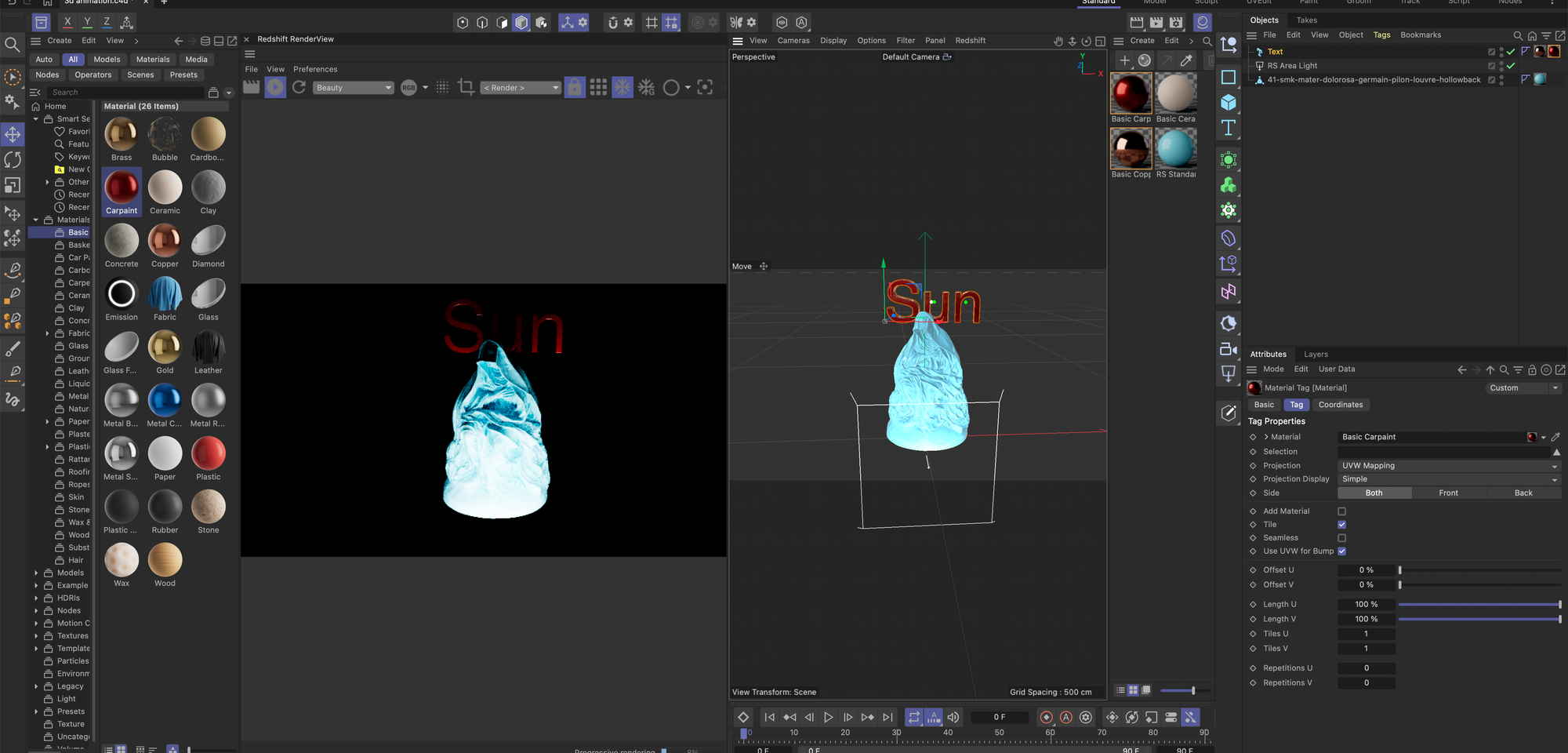
Task: Open the Cameras menu in viewport
Action: click(x=793, y=41)
